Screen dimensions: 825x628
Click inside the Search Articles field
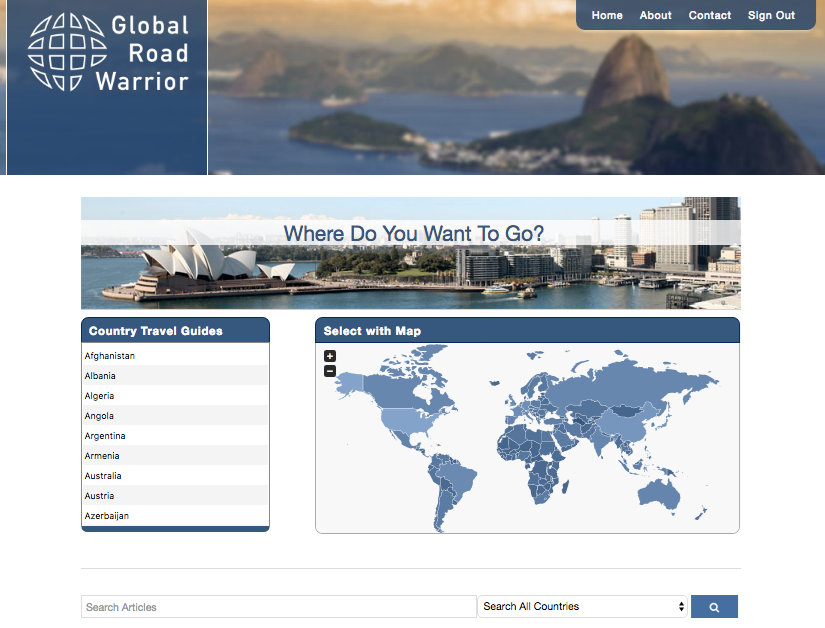point(278,607)
